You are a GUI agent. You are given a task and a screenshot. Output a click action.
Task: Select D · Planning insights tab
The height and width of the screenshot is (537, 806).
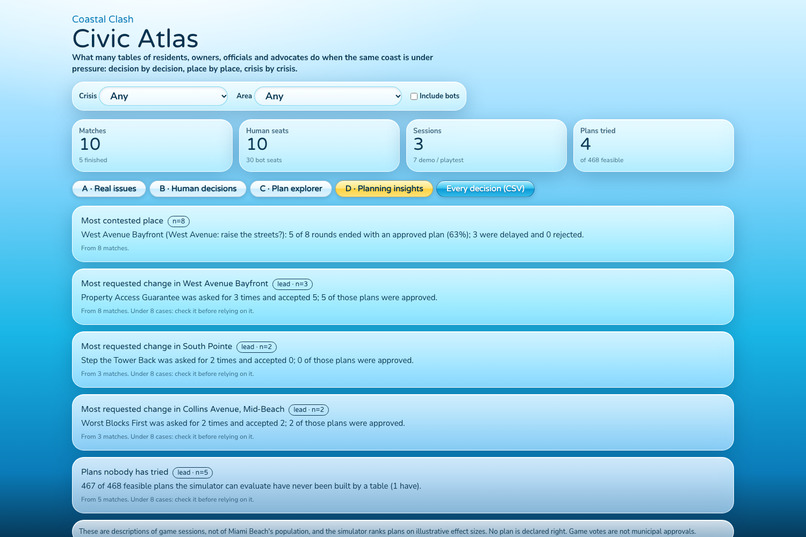point(384,189)
